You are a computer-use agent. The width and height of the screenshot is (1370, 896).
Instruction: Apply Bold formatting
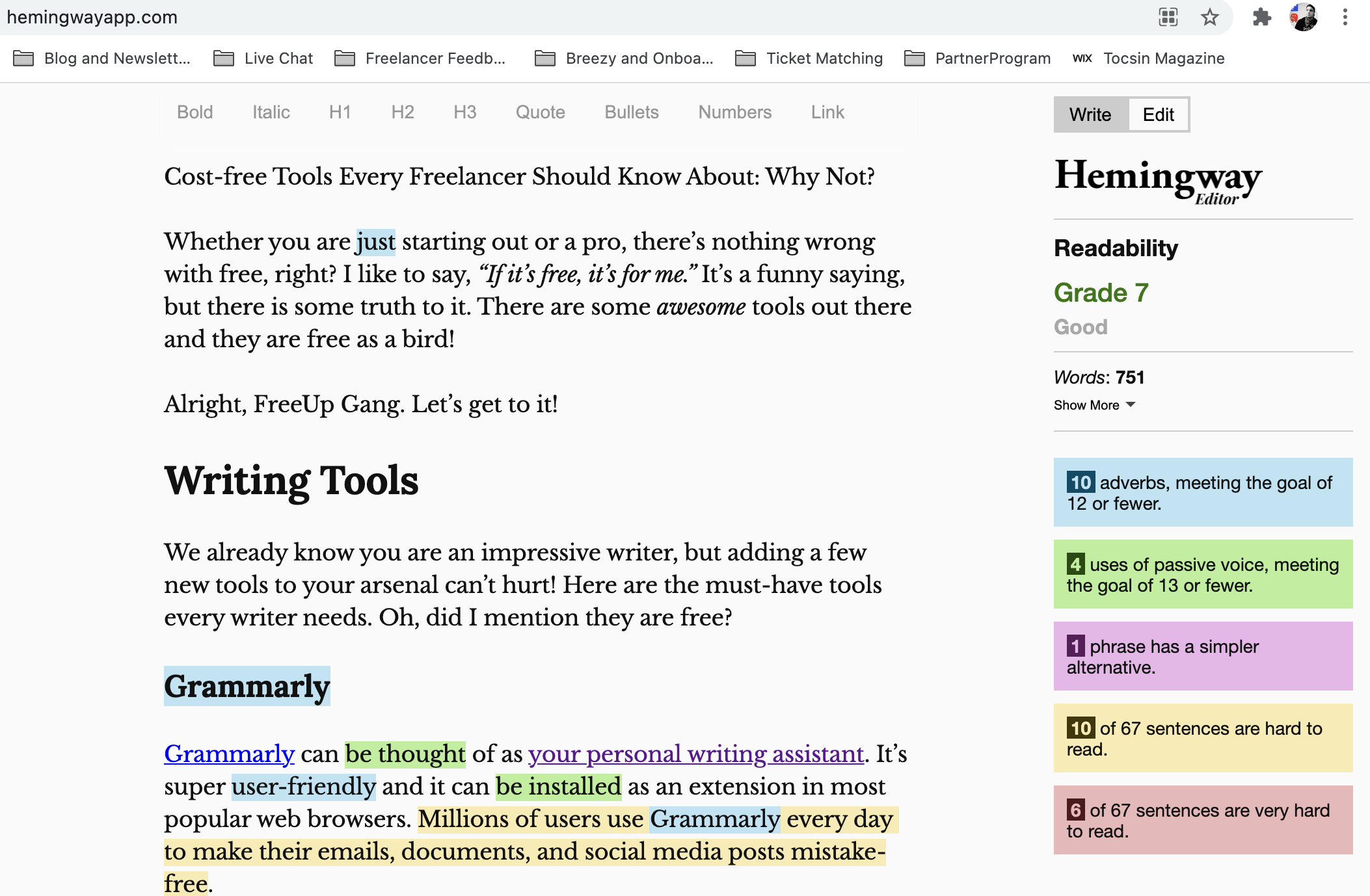(x=195, y=112)
